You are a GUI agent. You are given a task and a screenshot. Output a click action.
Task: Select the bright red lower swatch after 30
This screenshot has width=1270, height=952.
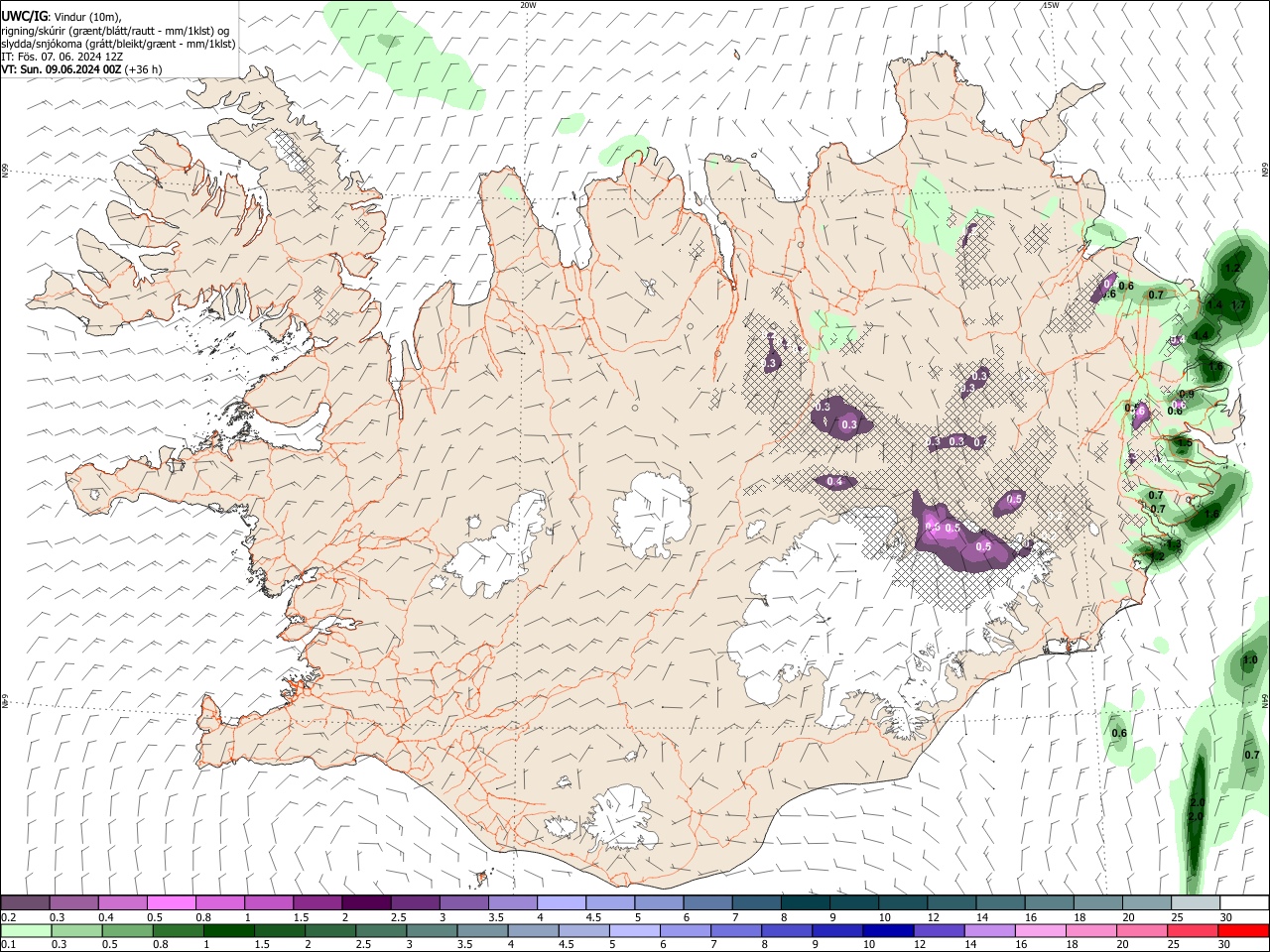(x=1242, y=930)
